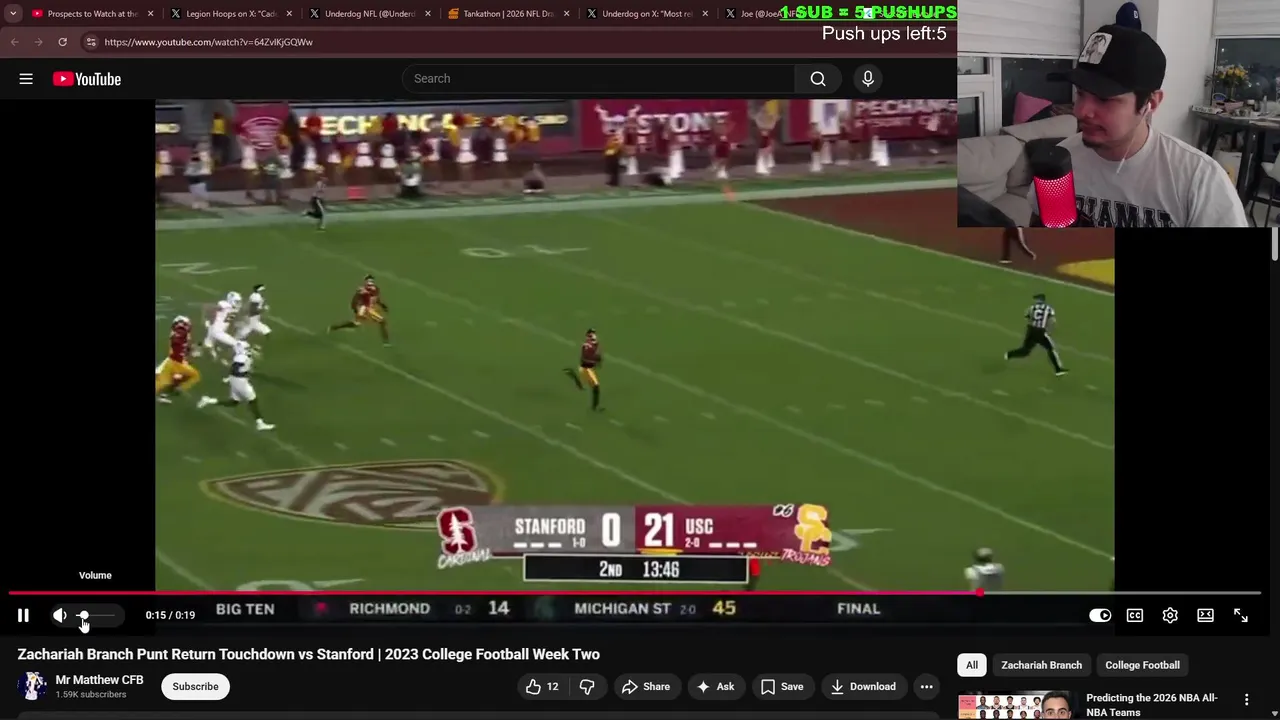Screen dimensions: 1280x720
Task: Open the Mr Matthew CFB channel name link
Action: [x=99, y=680]
